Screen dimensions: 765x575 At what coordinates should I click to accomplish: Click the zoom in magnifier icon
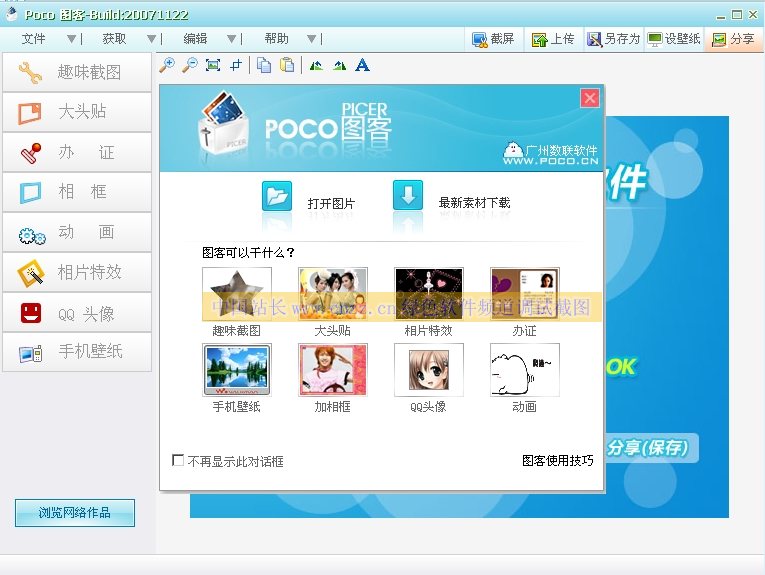pos(167,65)
